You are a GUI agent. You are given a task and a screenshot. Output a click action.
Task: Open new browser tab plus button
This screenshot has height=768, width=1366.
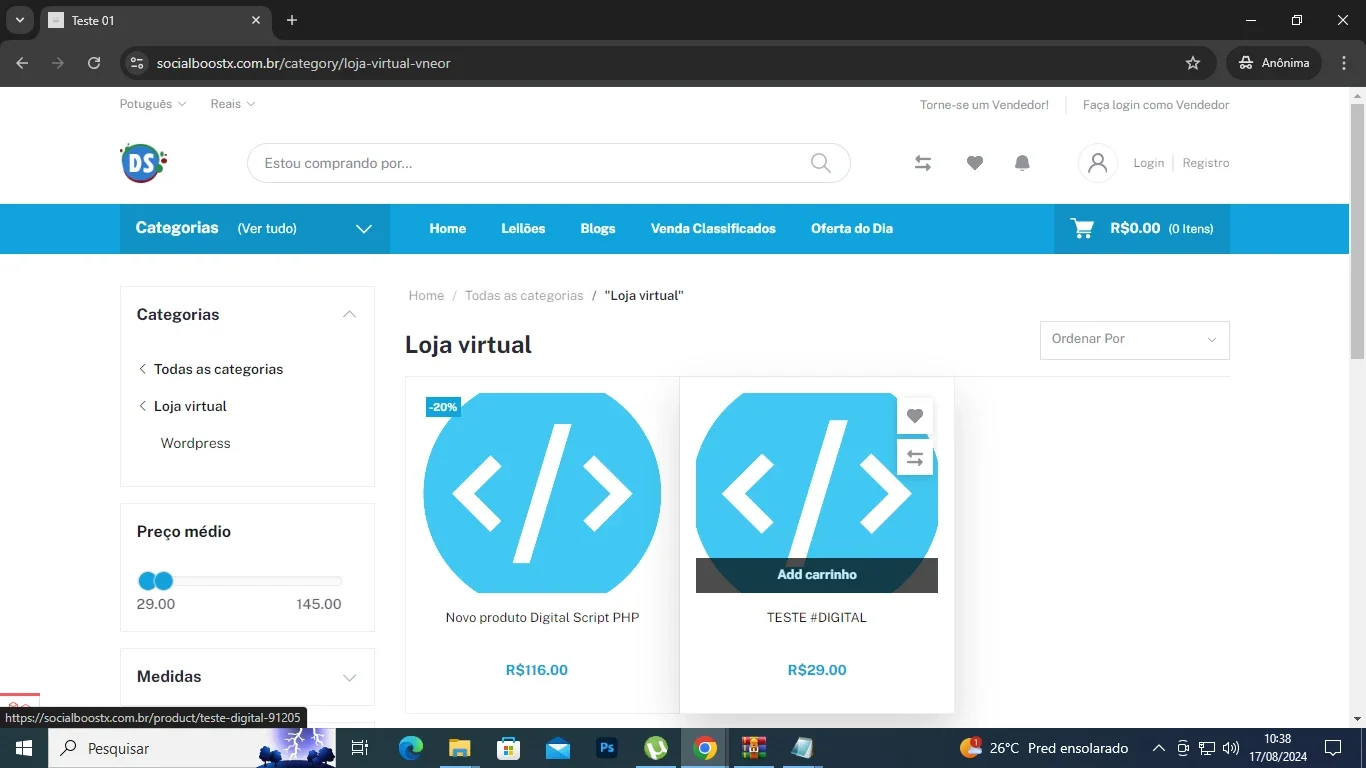coord(292,20)
